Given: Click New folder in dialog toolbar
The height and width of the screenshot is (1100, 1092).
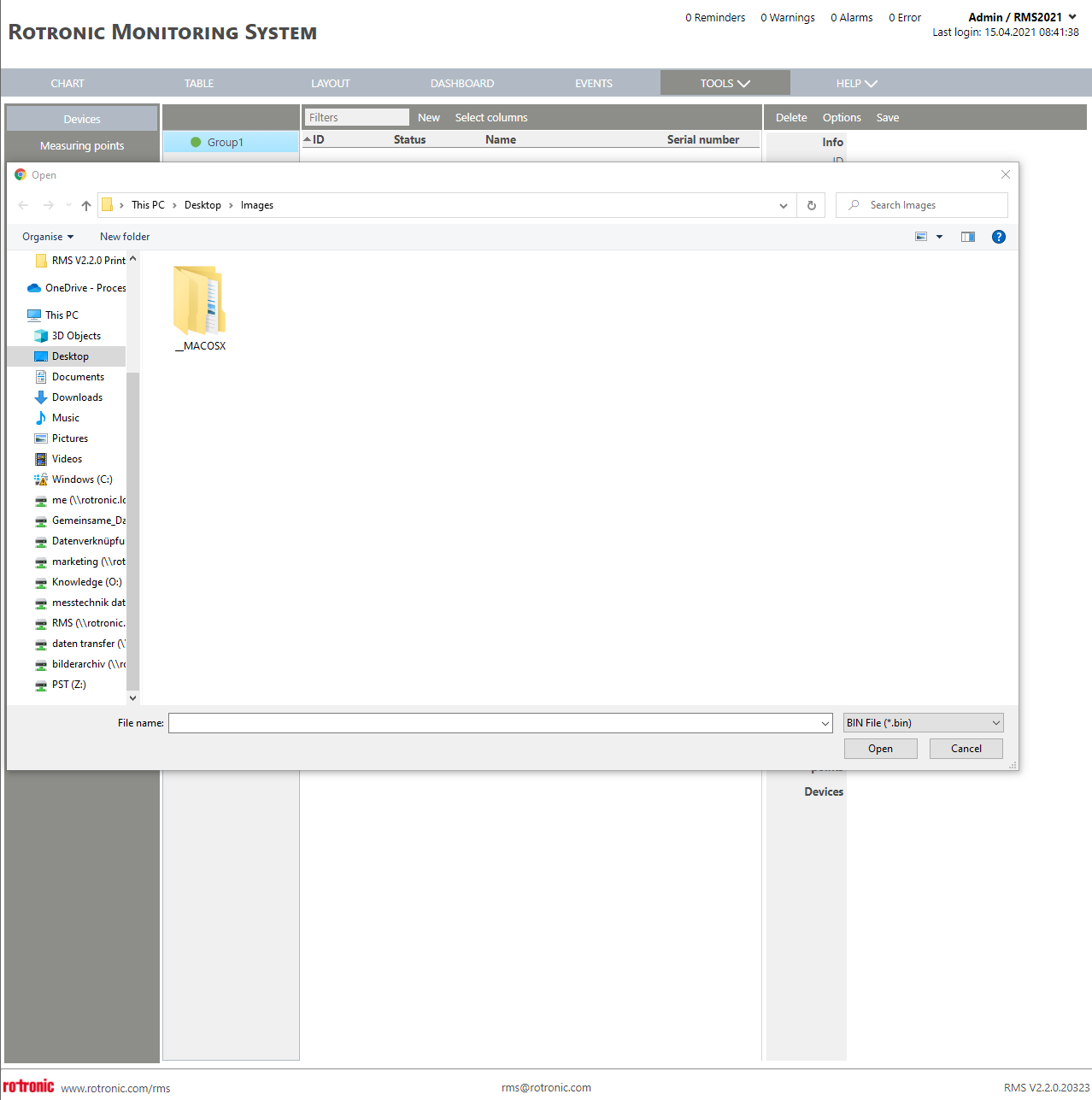Looking at the screenshot, I should tap(125, 237).
